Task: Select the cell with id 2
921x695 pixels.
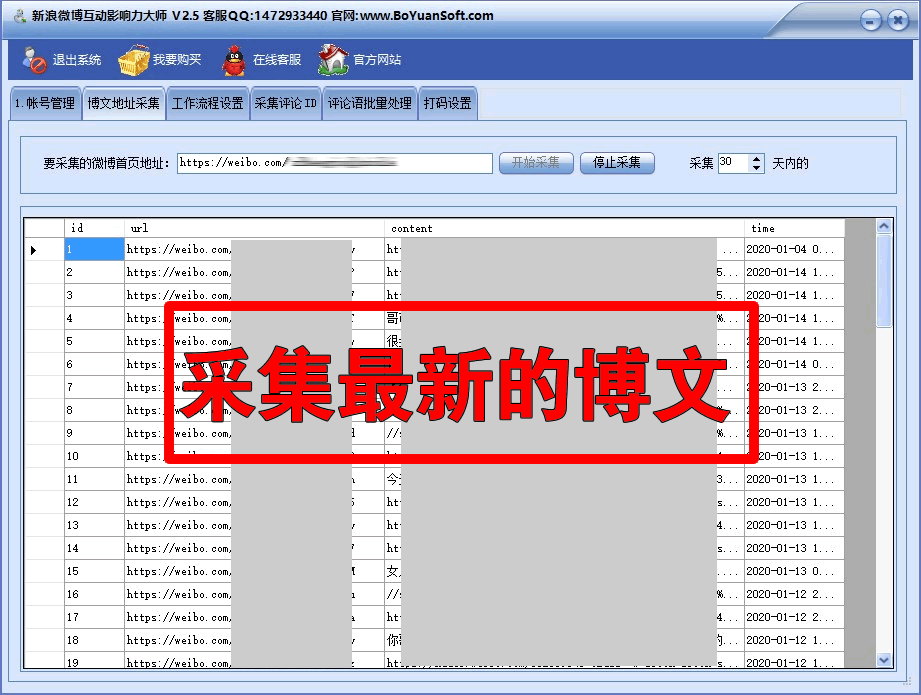Action: (x=94, y=273)
